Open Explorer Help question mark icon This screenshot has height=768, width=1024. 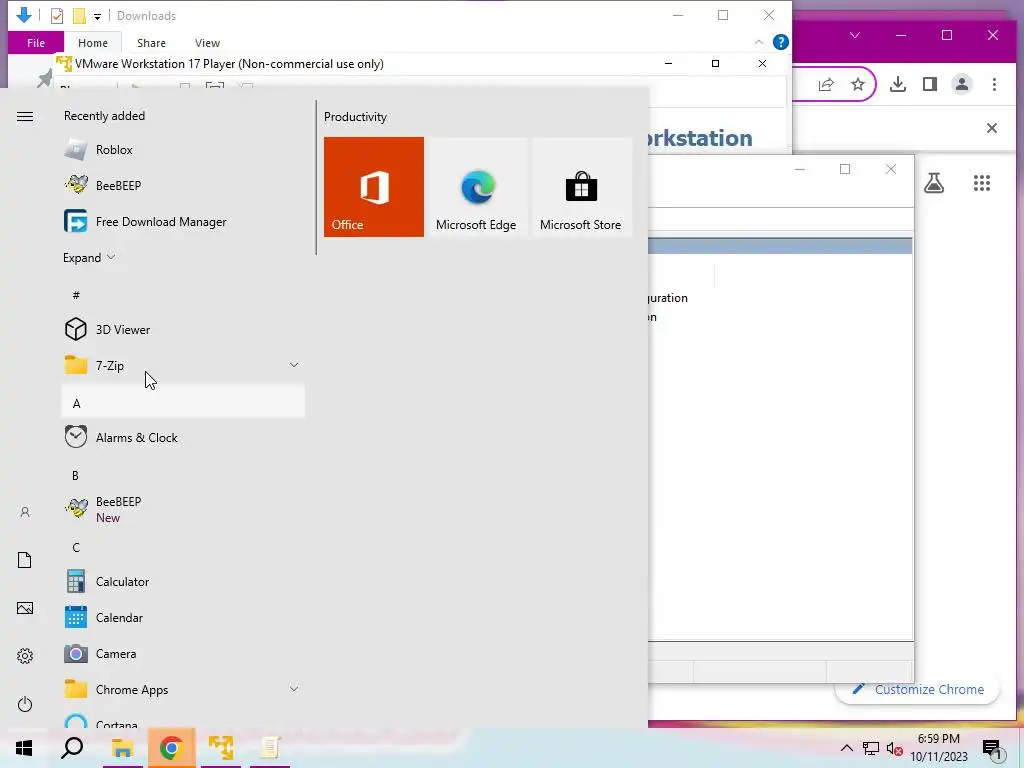[x=780, y=42]
